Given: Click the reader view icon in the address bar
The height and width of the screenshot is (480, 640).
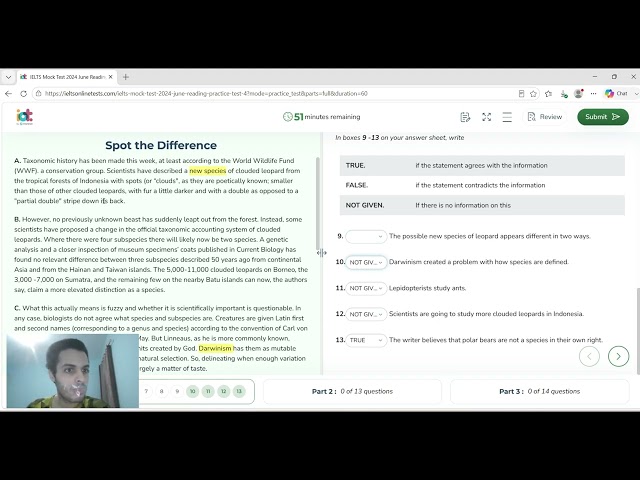Looking at the screenshot, I should 521,93.
